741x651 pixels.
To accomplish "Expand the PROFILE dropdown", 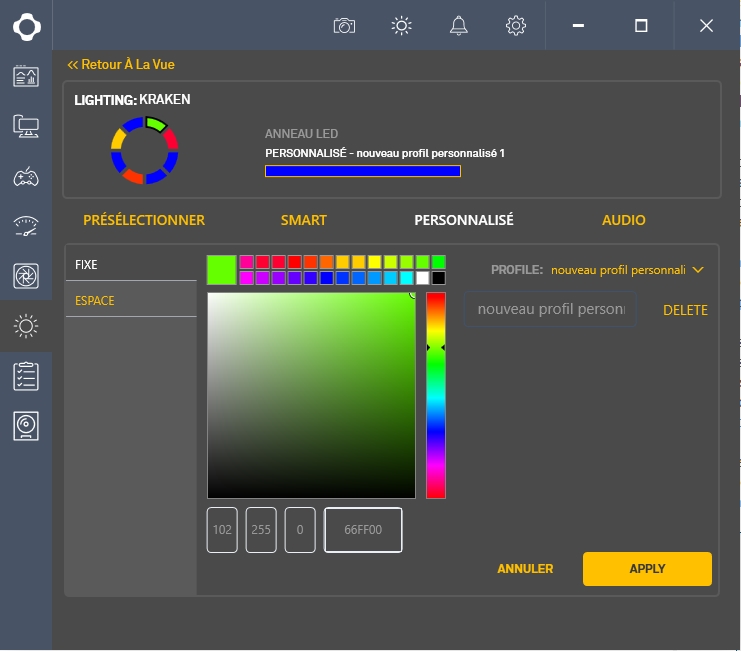I will (627, 270).
